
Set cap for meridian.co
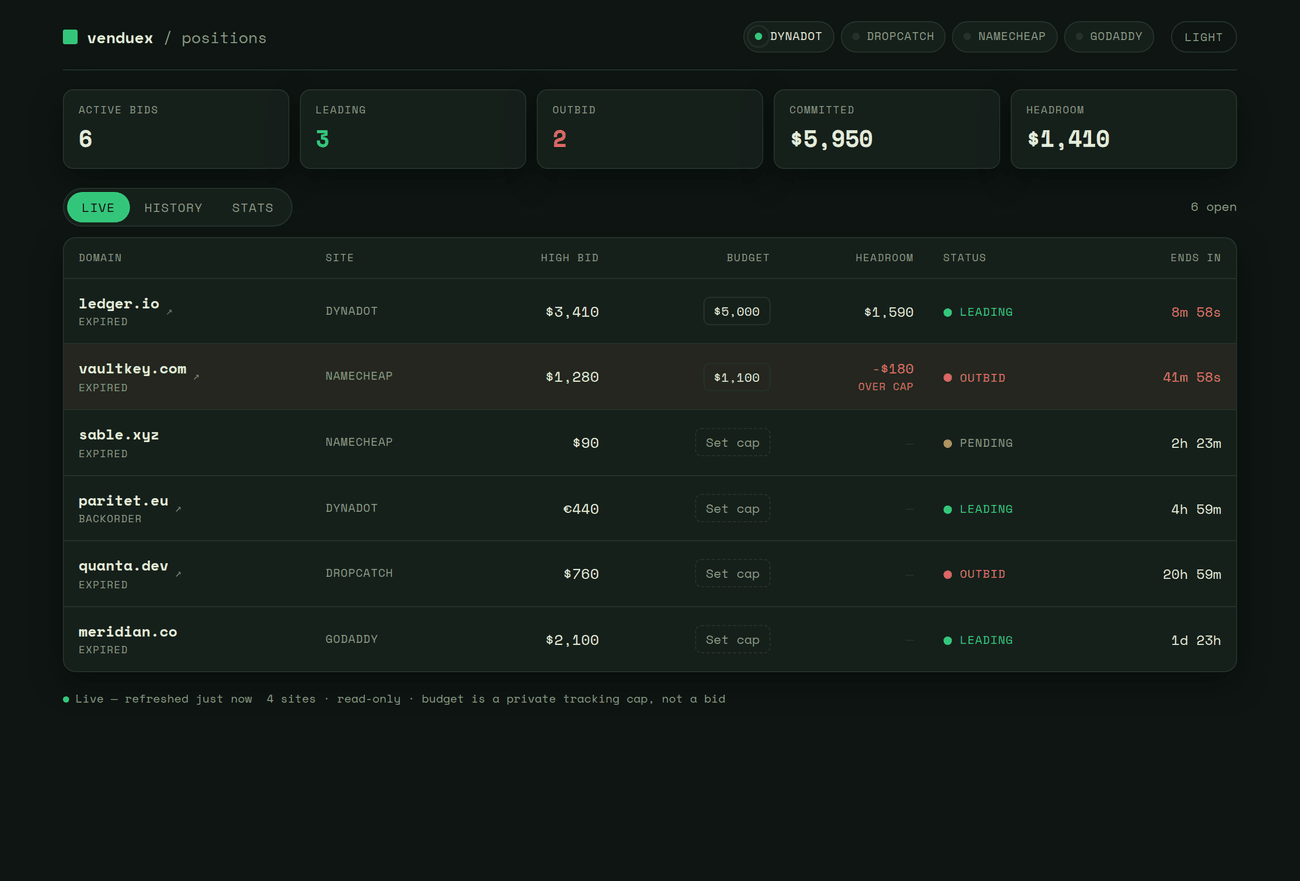733,639
